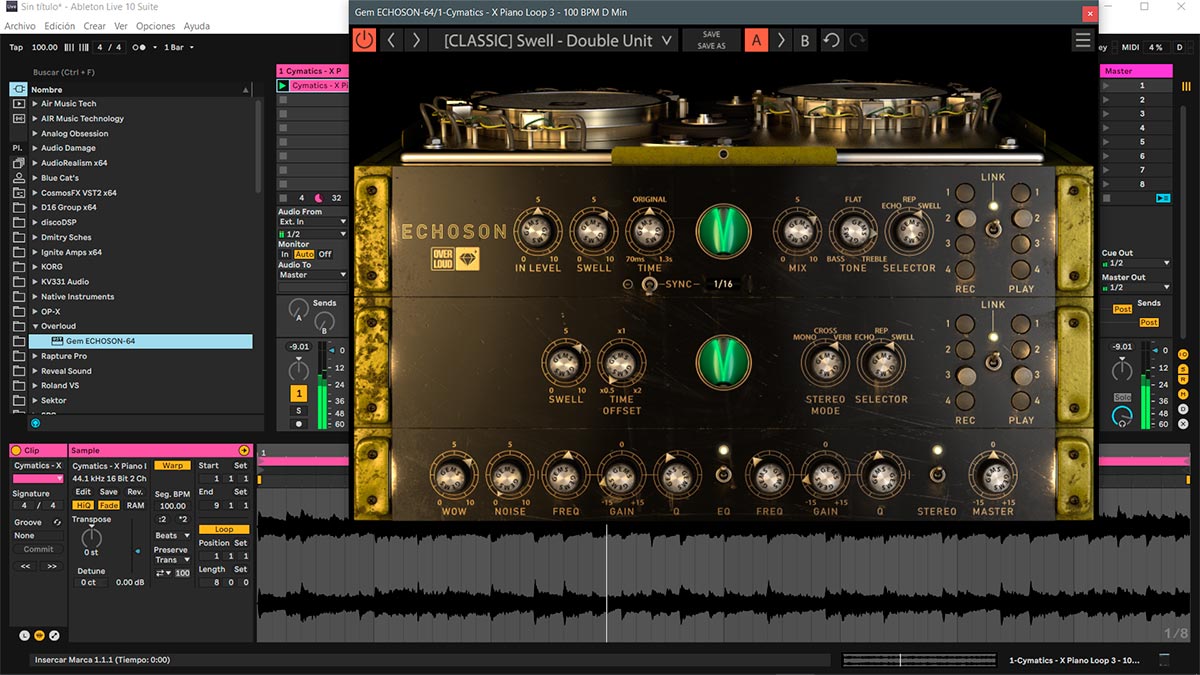Open the Ext. In audio source dropdown
1200x675 pixels.
pos(313,222)
